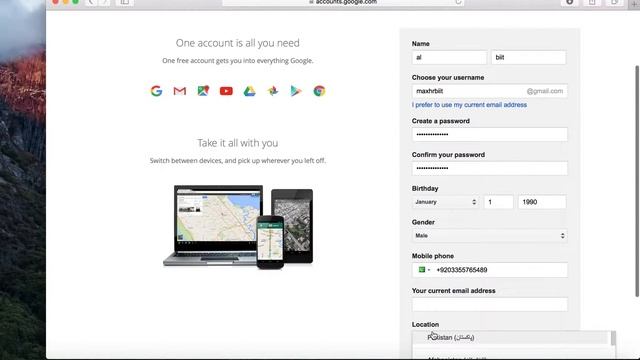Click the Confirm your password field
Screen dimensions: 640x360
point(489,169)
